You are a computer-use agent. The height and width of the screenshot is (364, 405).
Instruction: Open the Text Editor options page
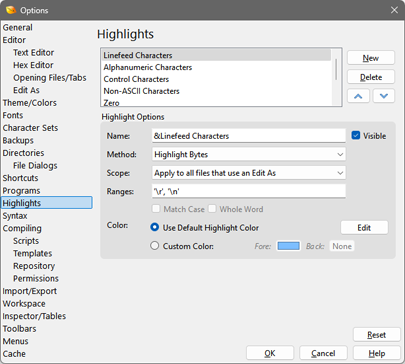point(33,53)
